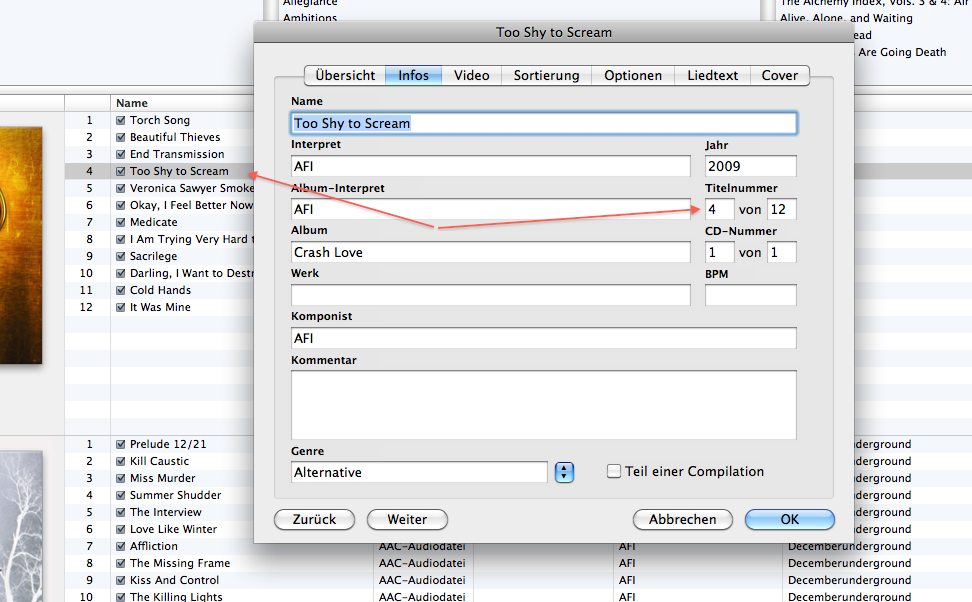Uncheck the Beautiful Thieves checkbox
Image resolution: width=972 pixels, height=602 pixels.
(121, 137)
